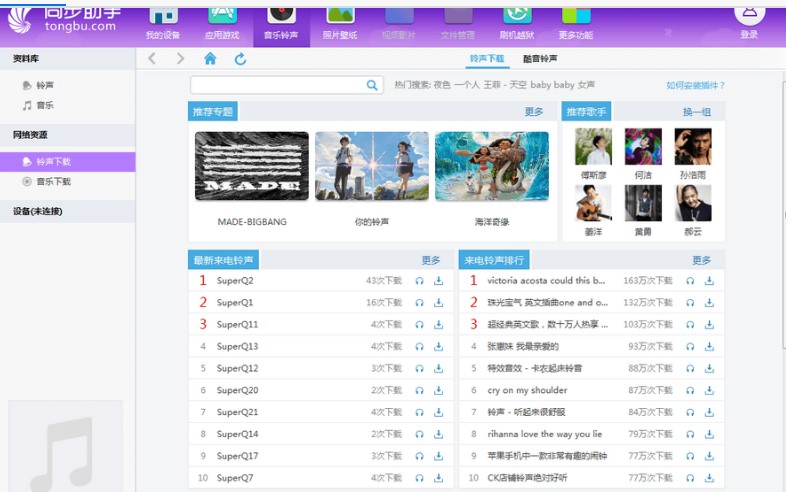Download 'cry on my shoulder' ringtone
Viewport: 786px width, 492px height.
(x=709, y=390)
